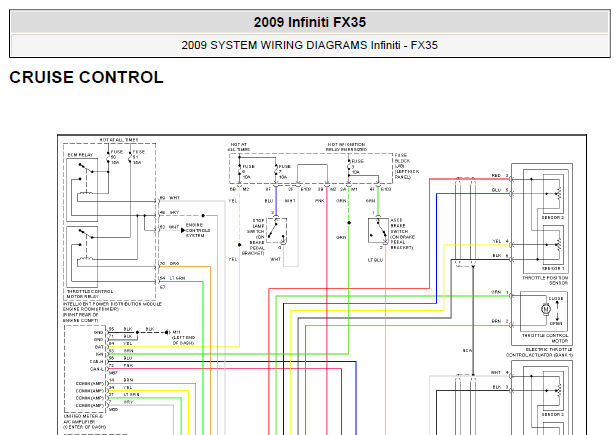The width and height of the screenshot is (616, 435).
Task: Click the "E103" connector label under Fuse 3
Action: point(386,189)
